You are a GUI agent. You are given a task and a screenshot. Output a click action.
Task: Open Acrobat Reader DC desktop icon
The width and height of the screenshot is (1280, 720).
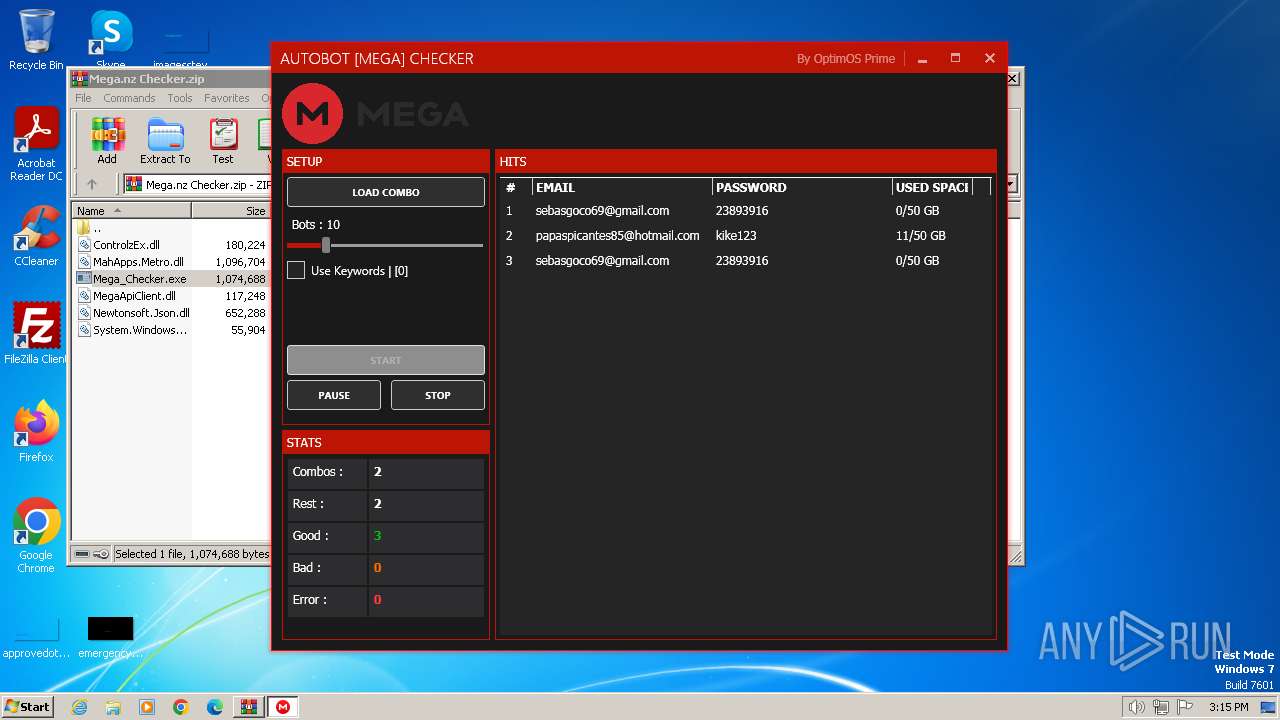pos(36,144)
